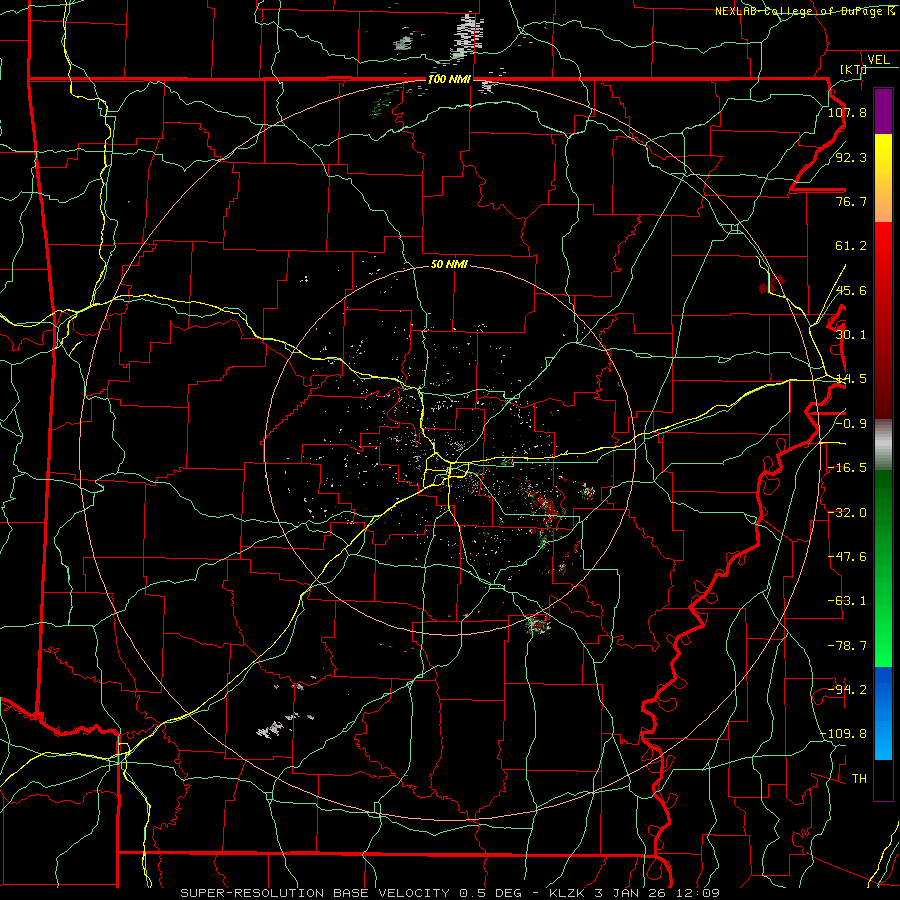Click the -47.6 value on velocity scale
The width and height of the screenshot is (900, 900).
pyautogui.click(x=847, y=557)
